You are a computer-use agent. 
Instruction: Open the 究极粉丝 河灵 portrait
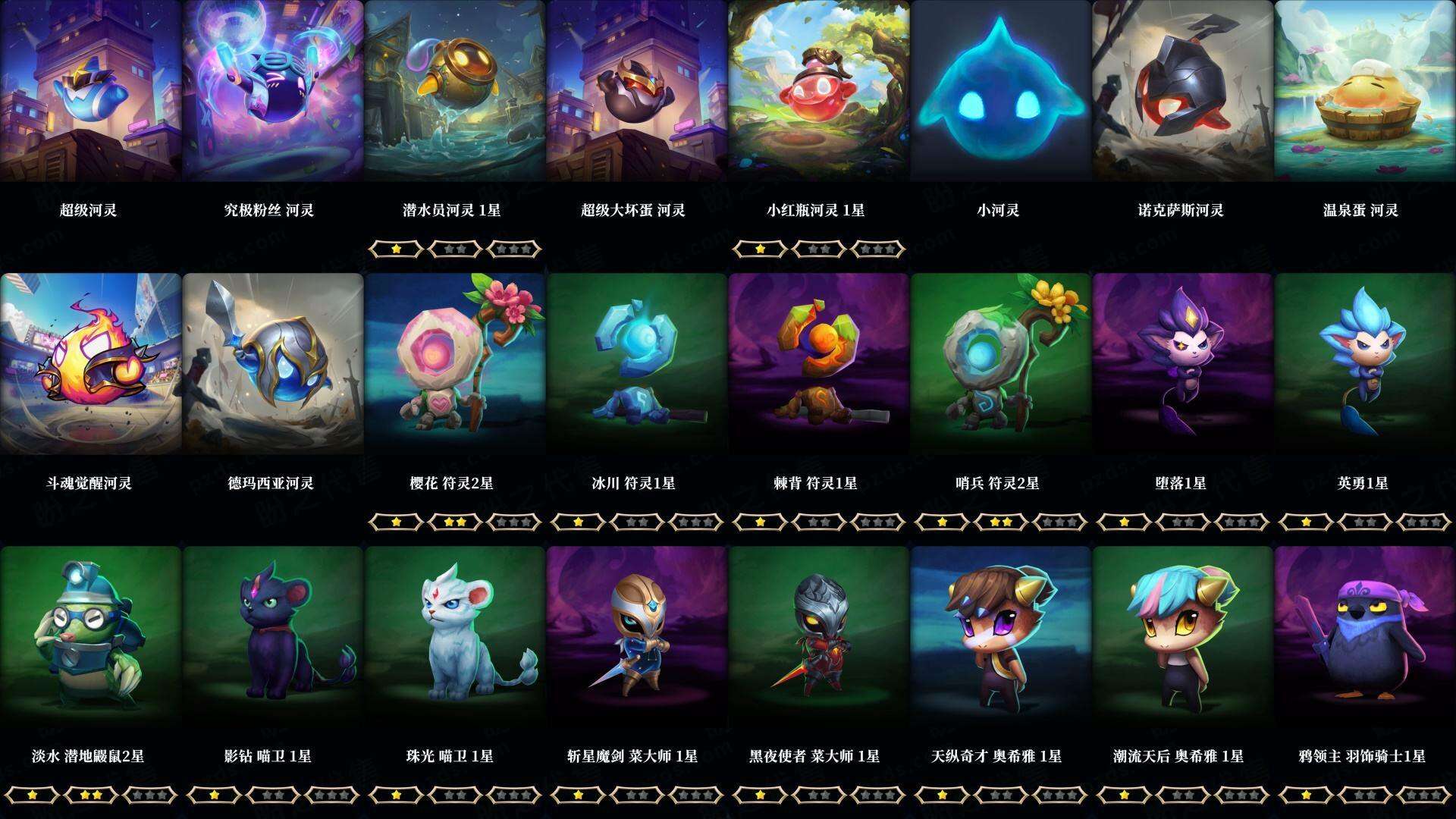[x=272, y=90]
